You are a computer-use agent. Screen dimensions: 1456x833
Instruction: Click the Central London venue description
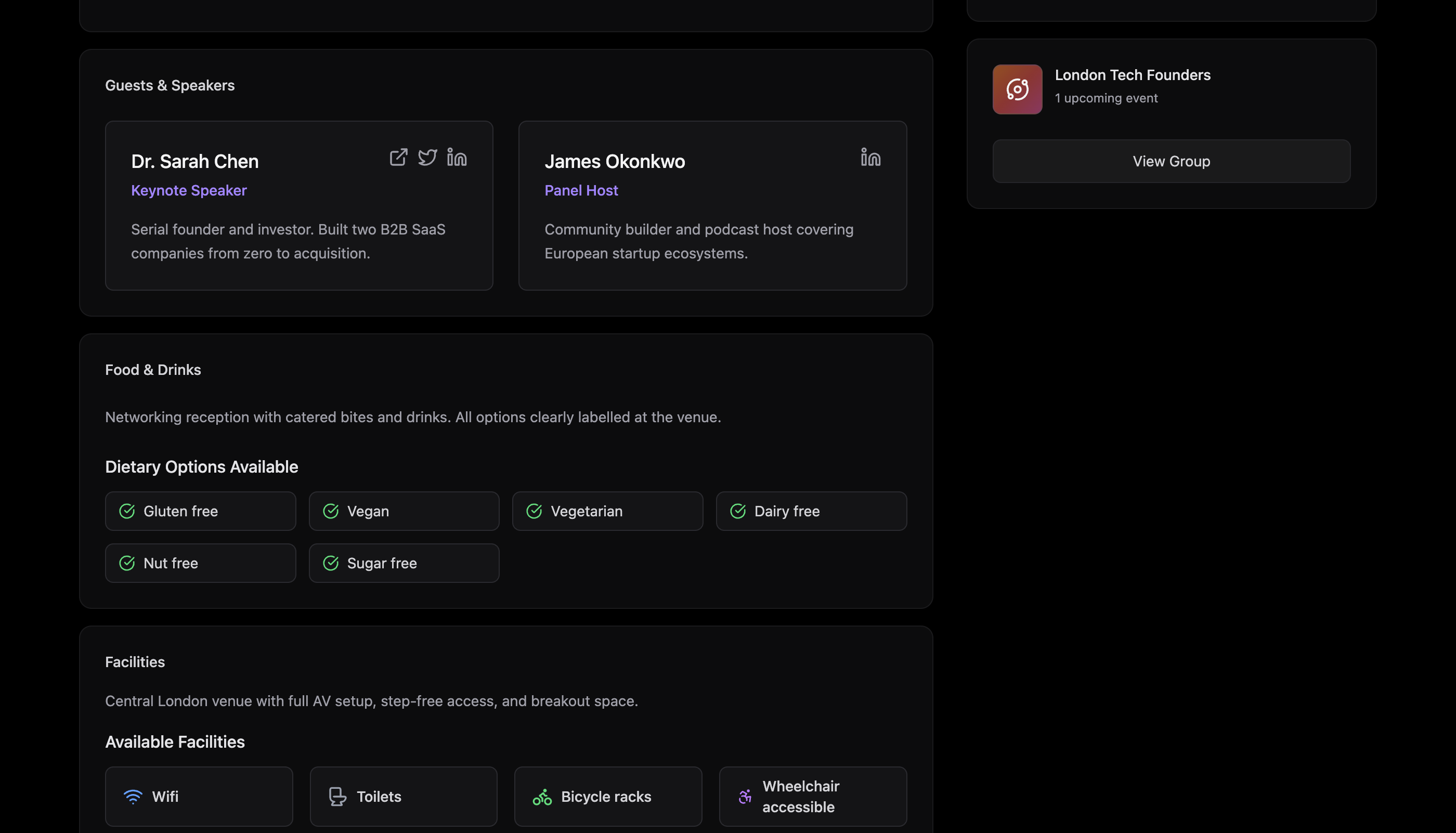[x=371, y=701]
